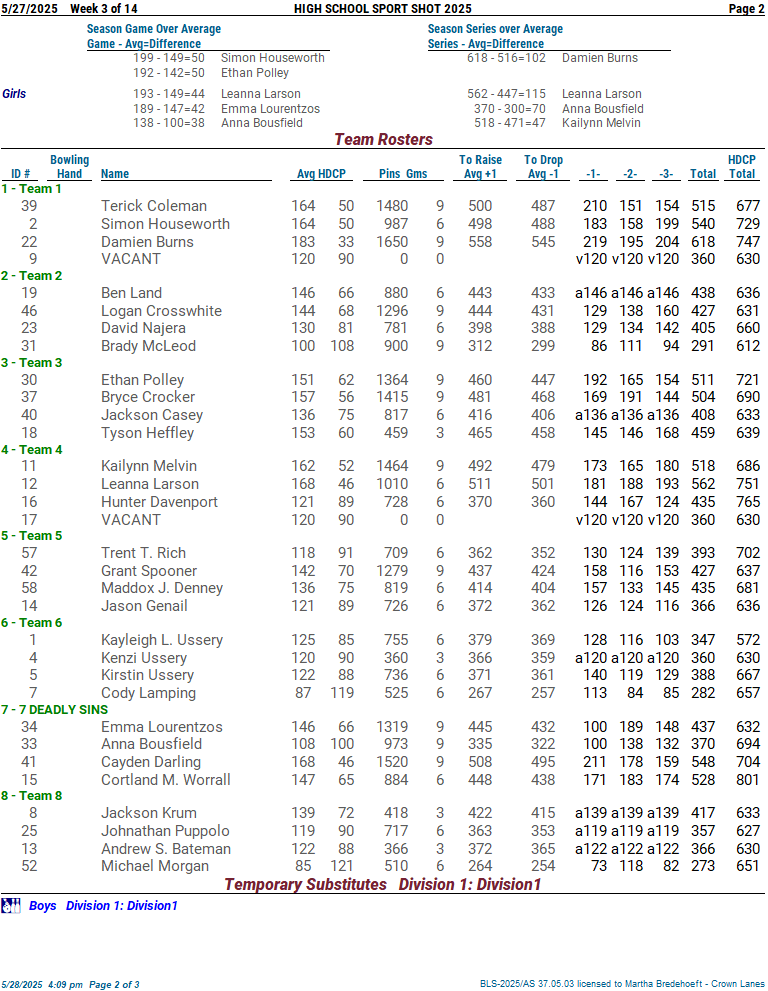Select the 'Team Rosters' heading
This screenshot has height=991, width=768.
[383, 139]
